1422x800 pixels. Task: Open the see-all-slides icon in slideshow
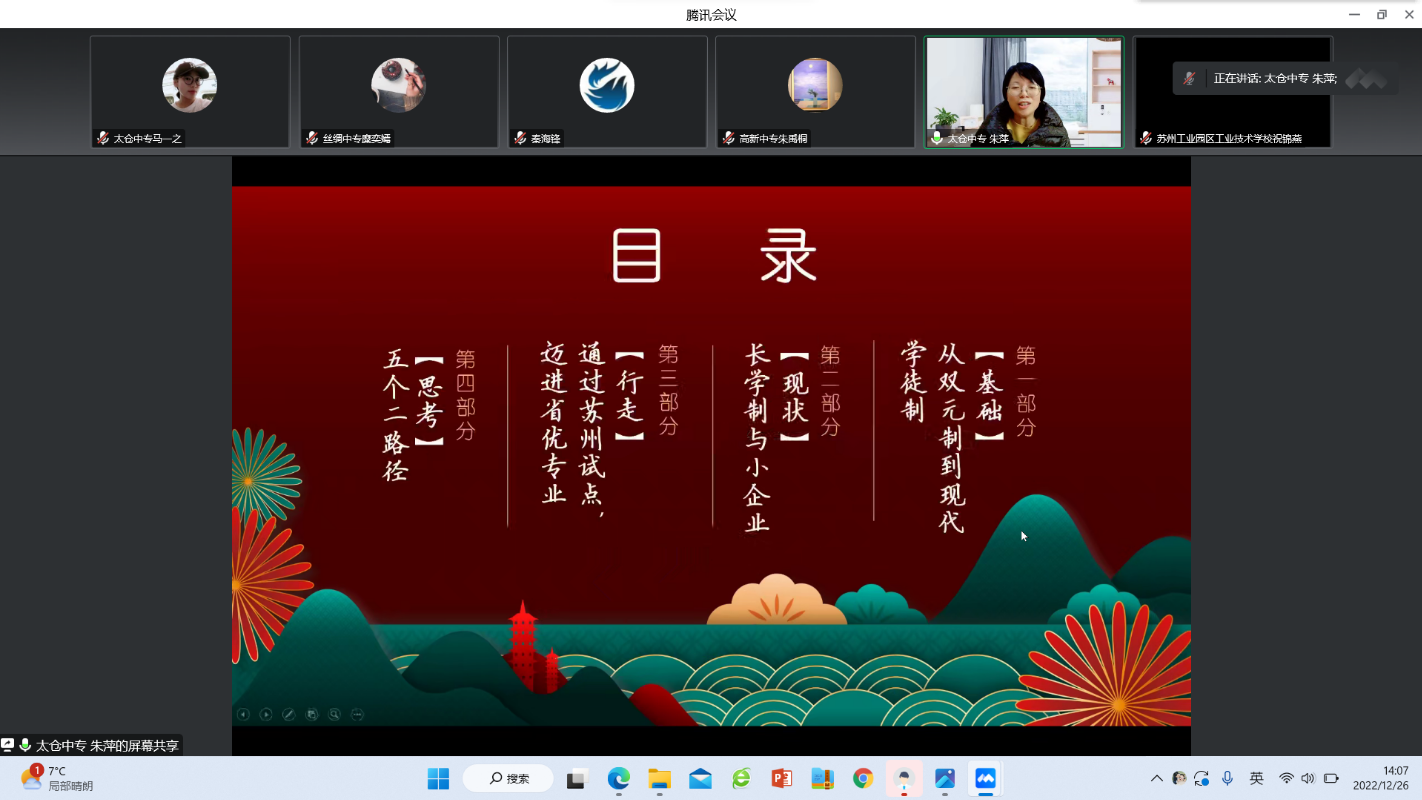(x=312, y=714)
